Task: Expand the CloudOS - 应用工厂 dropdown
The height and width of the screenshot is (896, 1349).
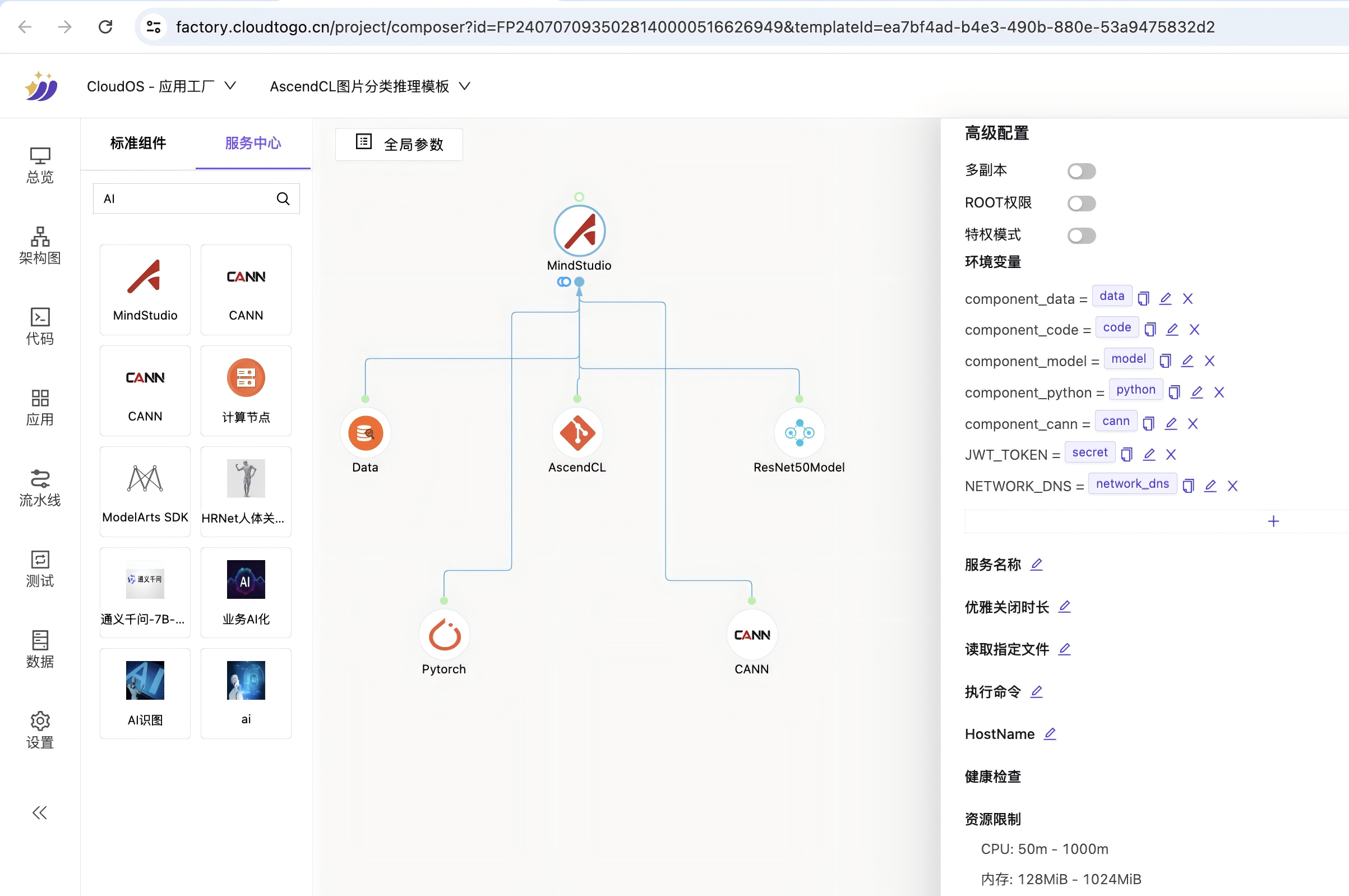Action: (161, 86)
